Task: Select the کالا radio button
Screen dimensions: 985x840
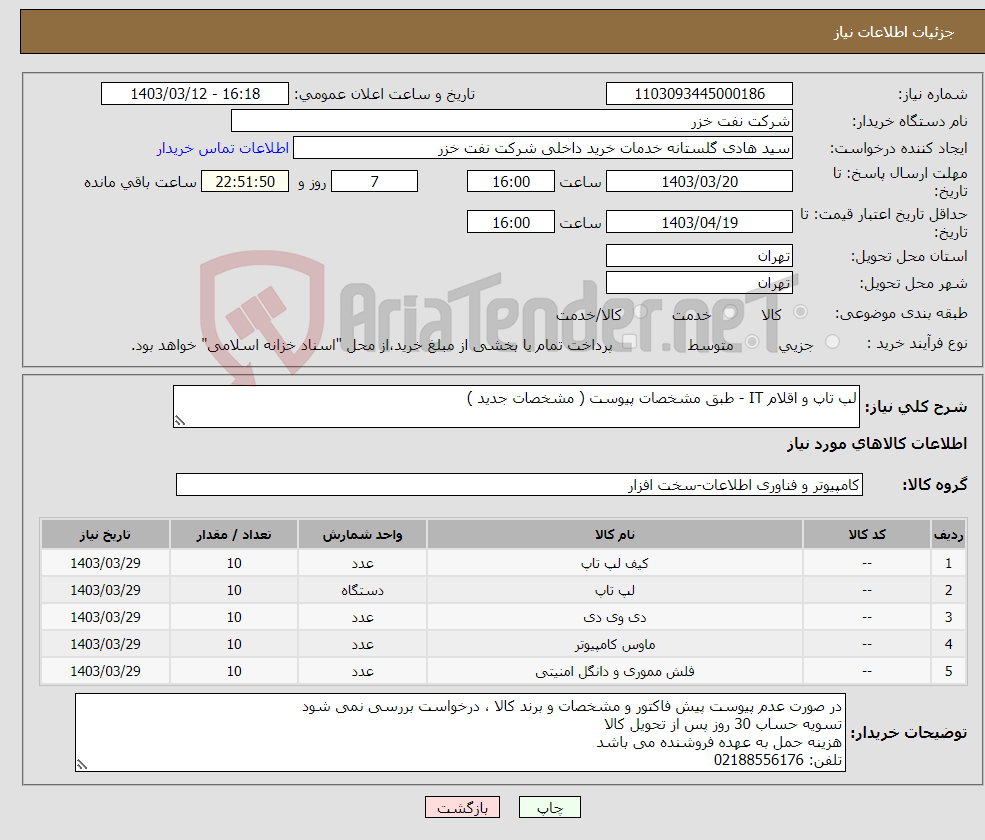Action: pyautogui.click(x=800, y=312)
